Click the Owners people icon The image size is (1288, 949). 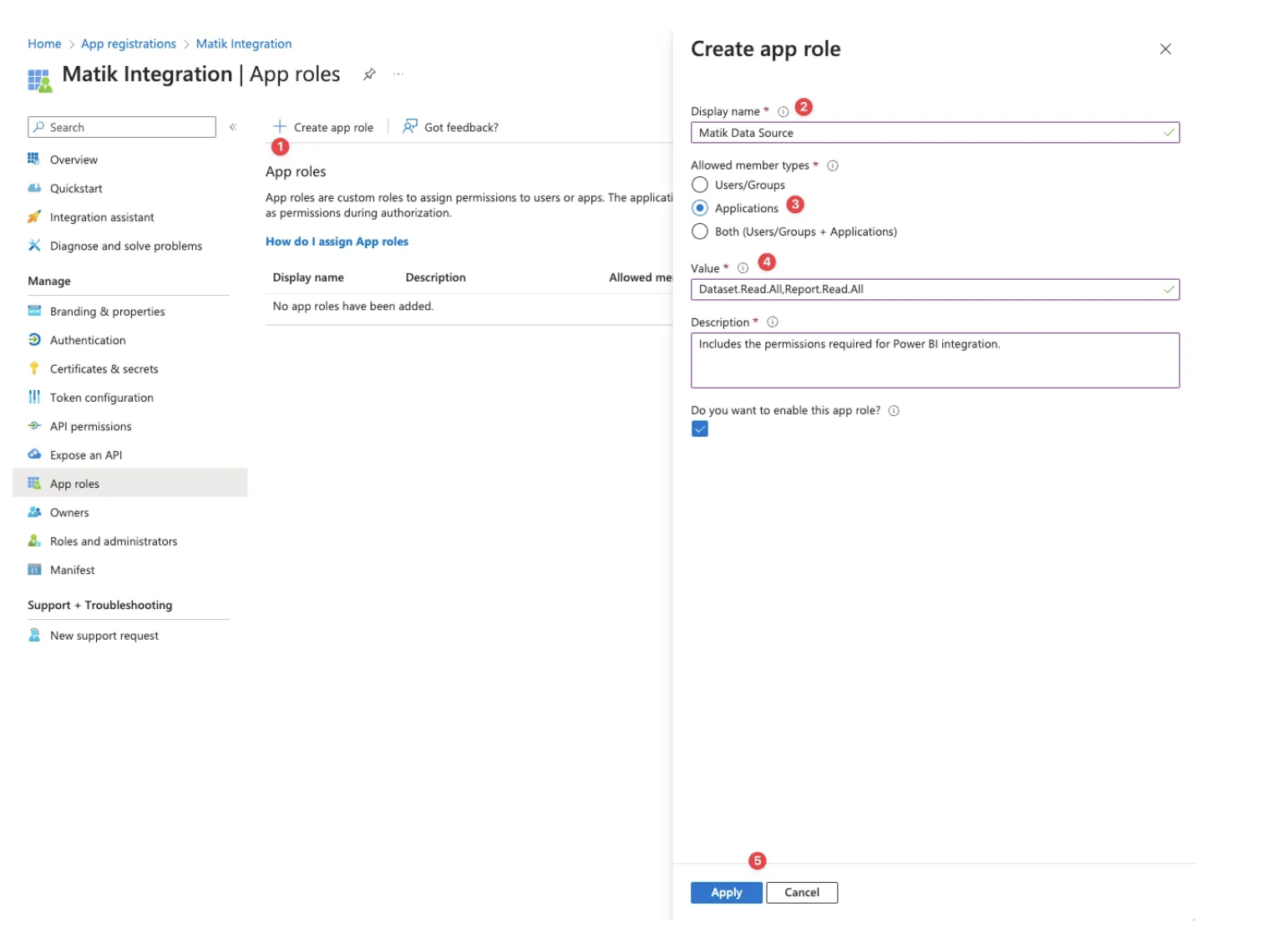click(x=34, y=512)
